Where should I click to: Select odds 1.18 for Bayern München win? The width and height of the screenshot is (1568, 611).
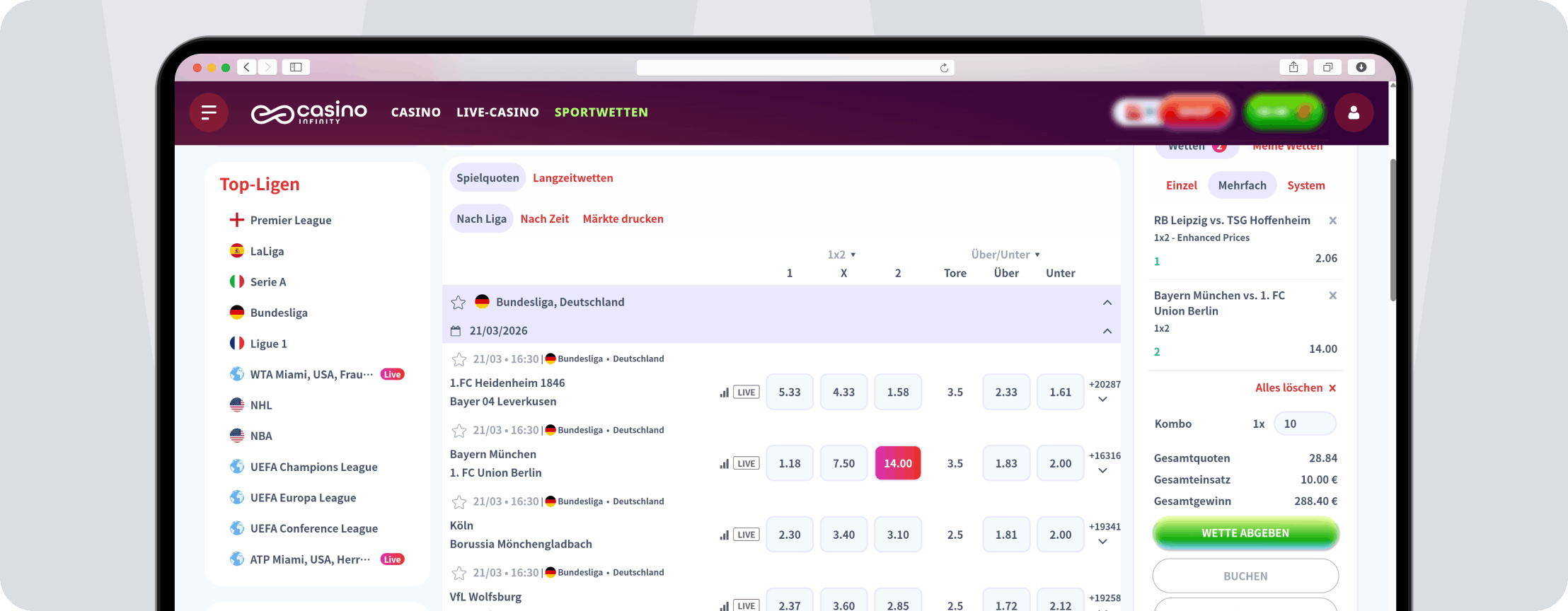pyautogui.click(x=790, y=463)
